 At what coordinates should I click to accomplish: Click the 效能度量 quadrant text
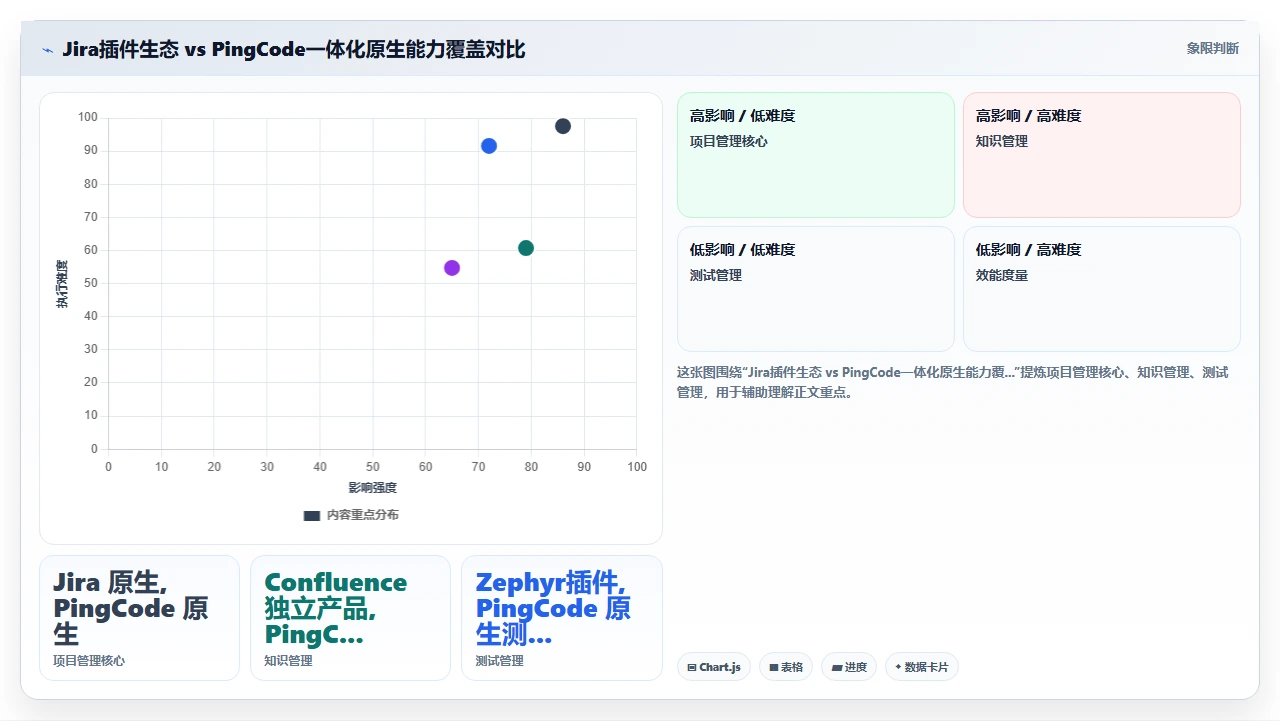coord(1002,276)
